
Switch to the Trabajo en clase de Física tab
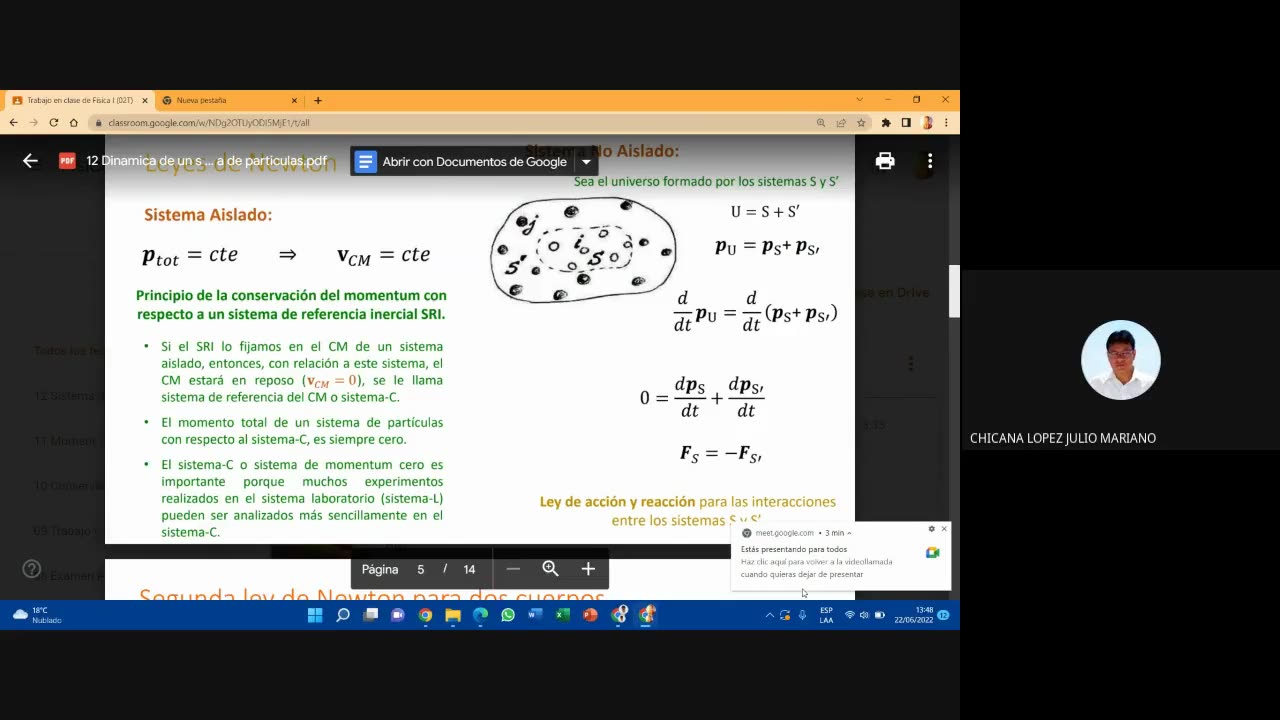80,100
